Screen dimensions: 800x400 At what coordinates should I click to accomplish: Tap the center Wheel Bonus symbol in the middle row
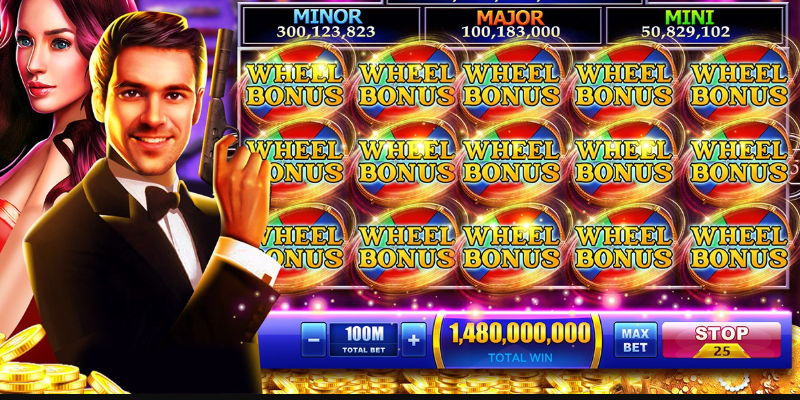[511, 161]
